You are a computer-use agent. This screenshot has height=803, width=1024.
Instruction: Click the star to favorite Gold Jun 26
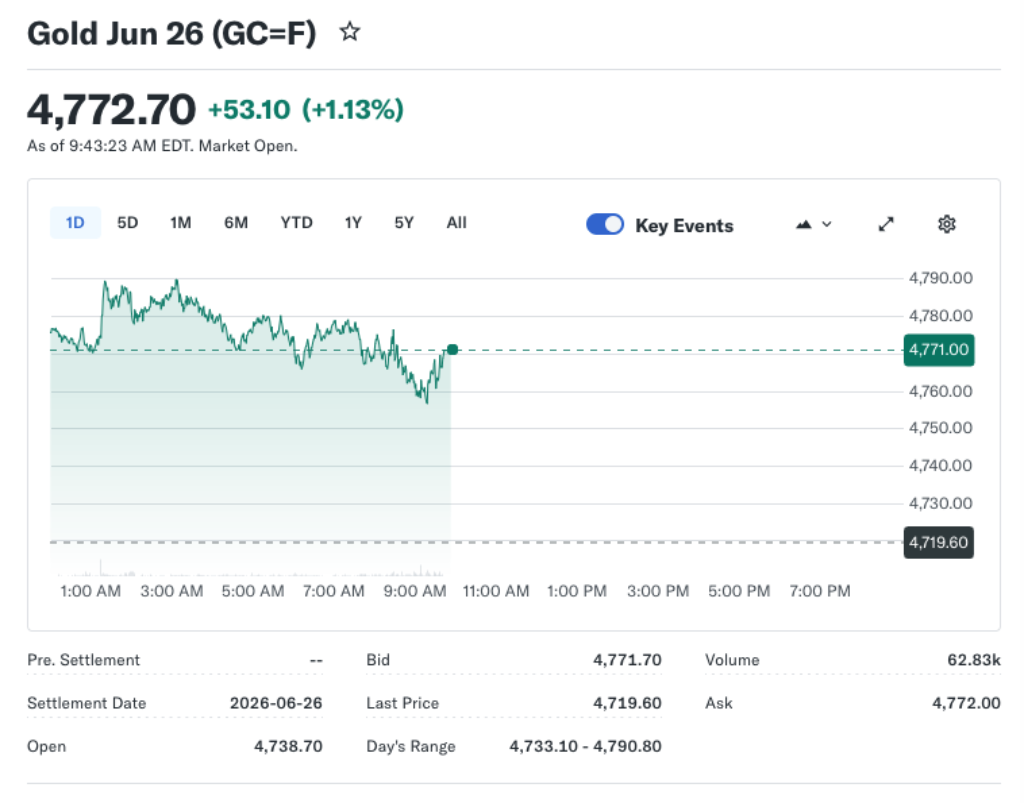[350, 32]
